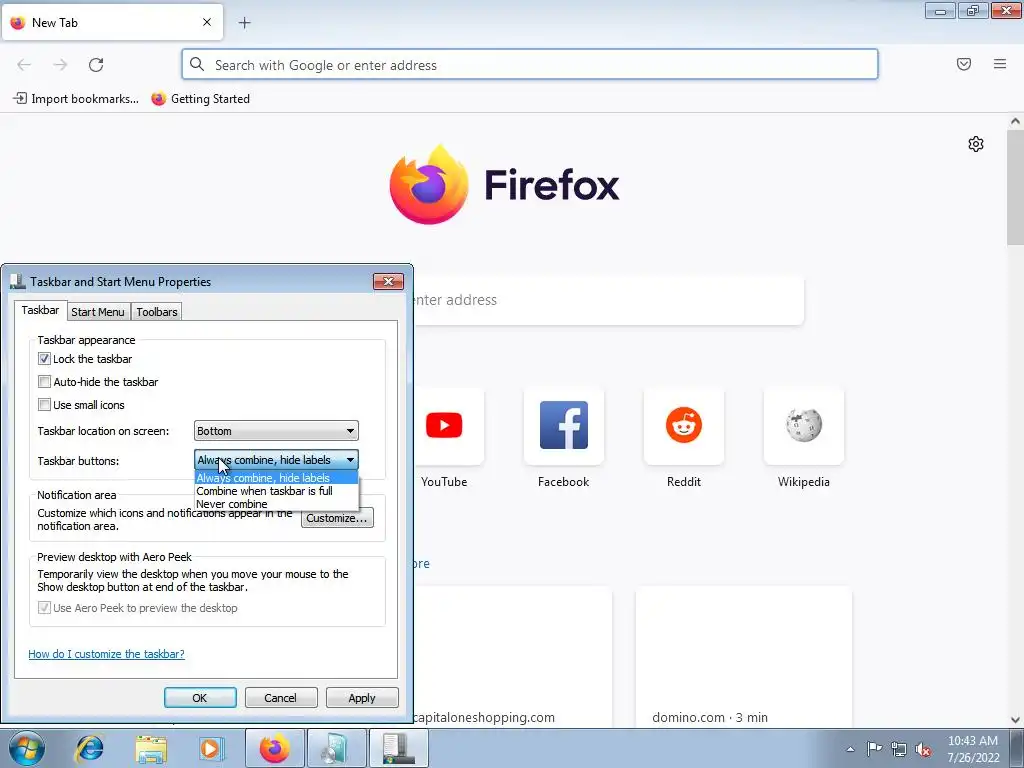Open network tray icon
Image resolution: width=1024 pixels, height=768 pixels.
[x=899, y=749]
